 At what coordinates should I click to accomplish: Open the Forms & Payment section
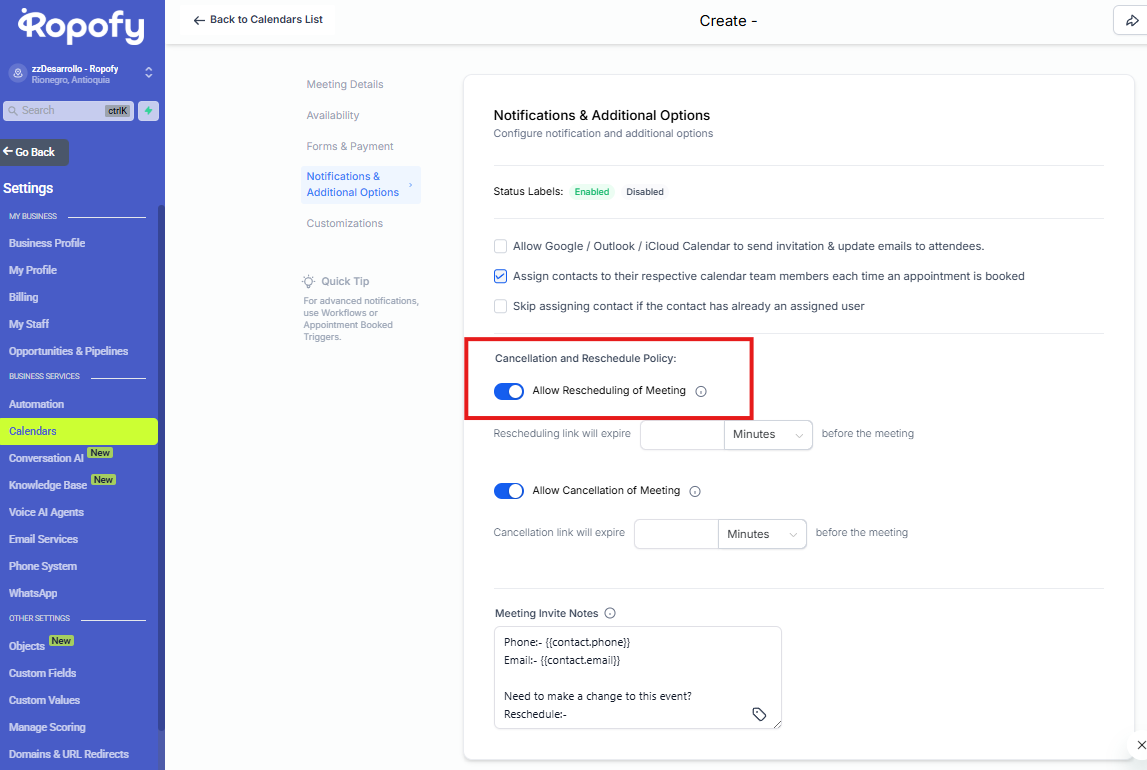tap(350, 147)
